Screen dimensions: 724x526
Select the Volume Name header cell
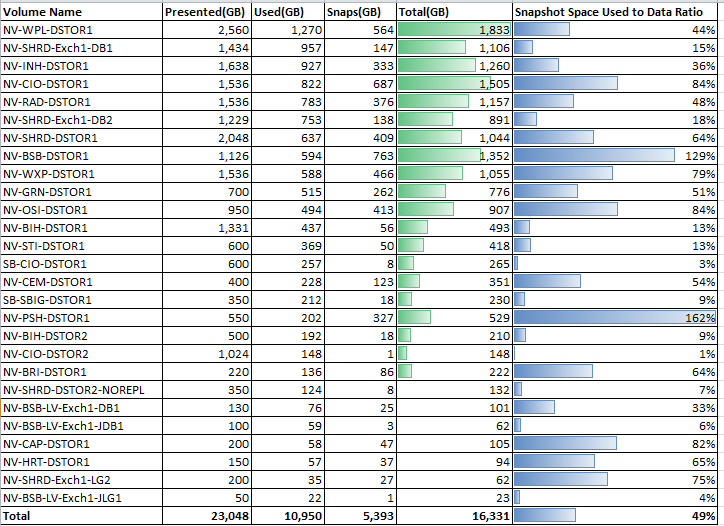point(82,12)
